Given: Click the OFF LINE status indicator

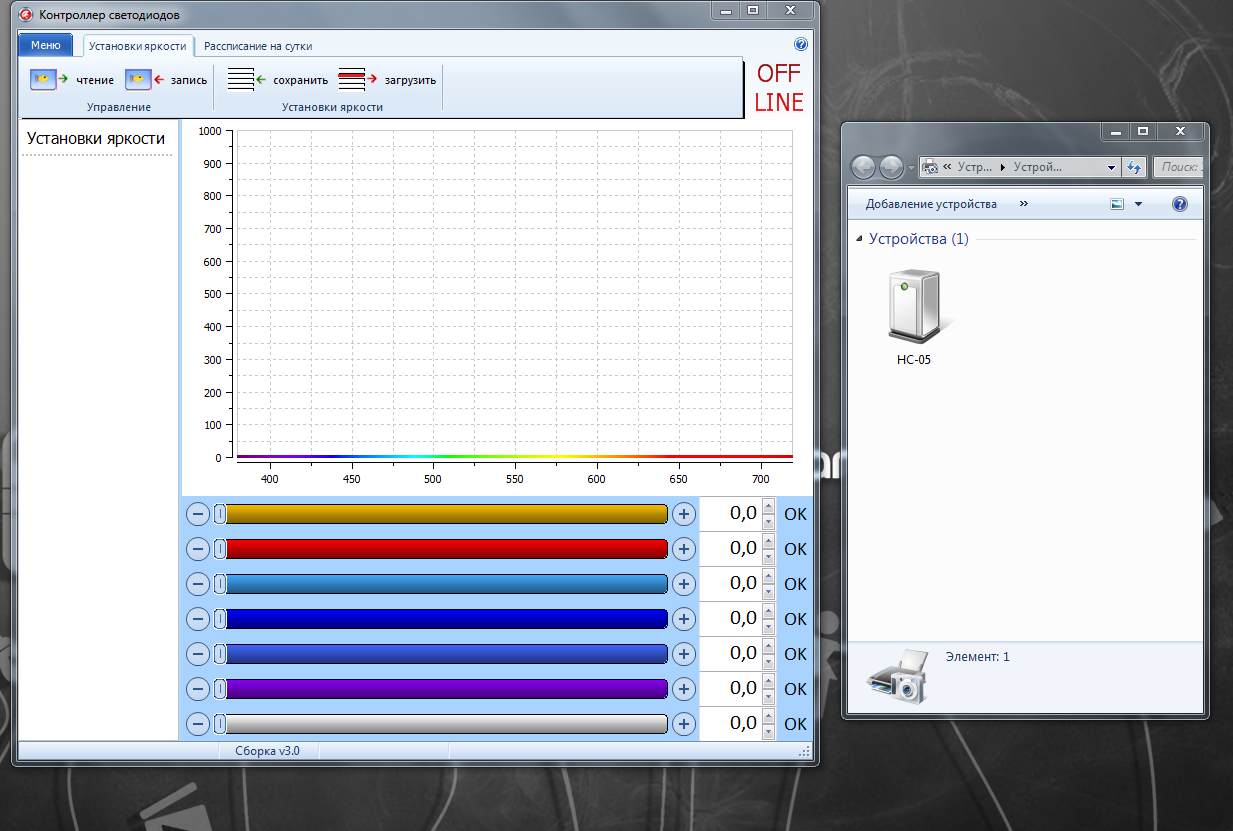Looking at the screenshot, I should tap(779, 88).
